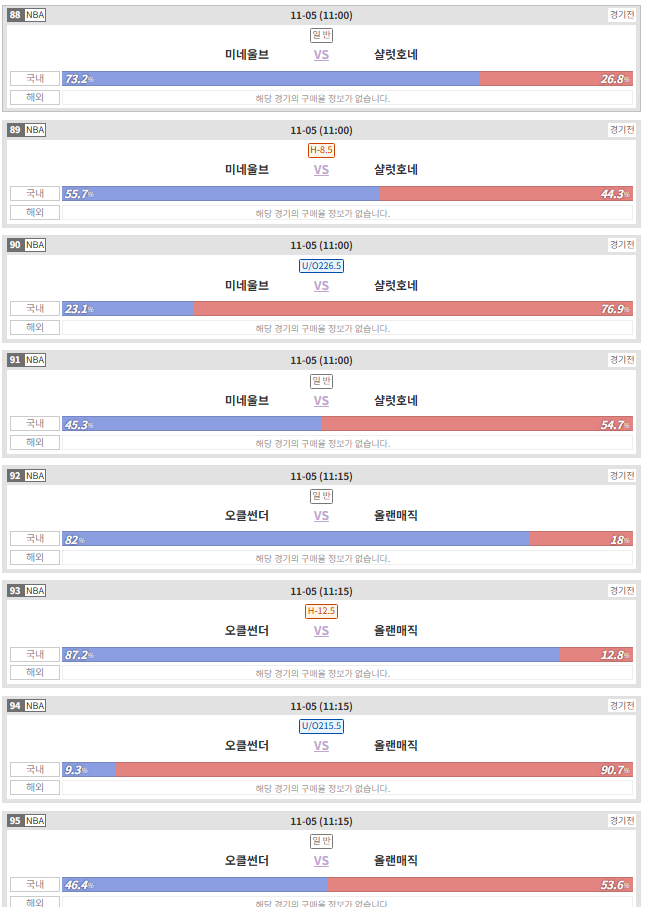This screenshot has width=647, height=907.
Task: Click the 73.2% blue bar in game 88
Action: click(271, 79)
